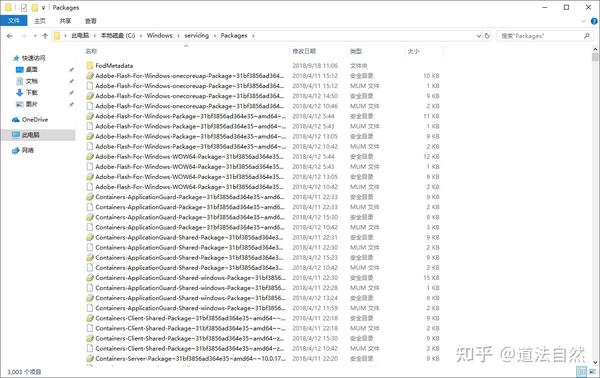600x378 pixels.
Task: Go up one folder level with the up arrow
Action: coord(45,36)
